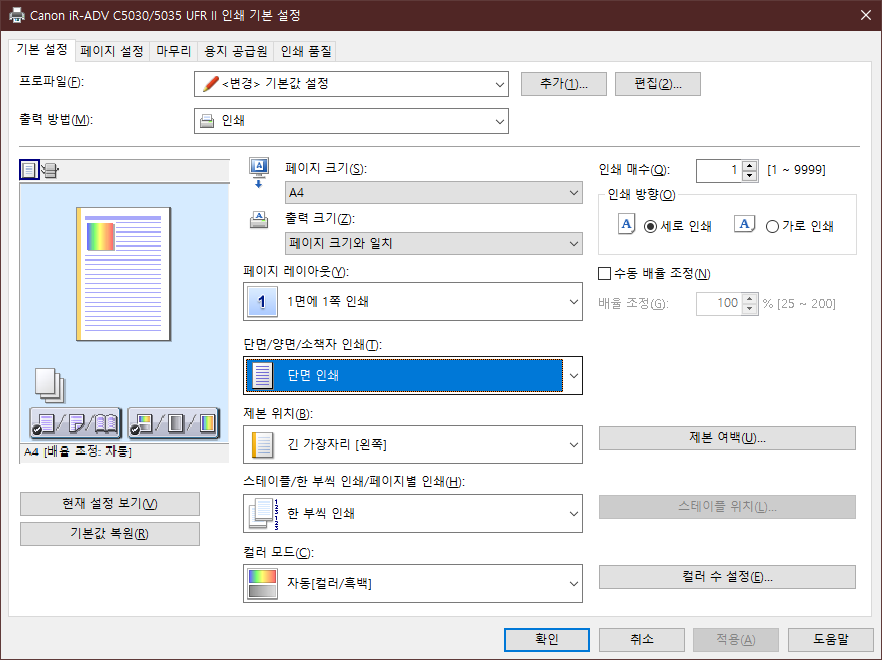Switch to the 마무리 tab
This screenshot has width=882, height=660.
point(174,51)
